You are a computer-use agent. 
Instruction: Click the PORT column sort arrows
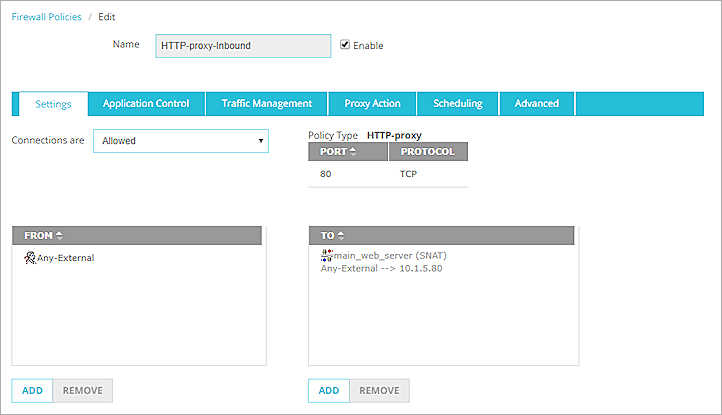(x=353, y=152)
